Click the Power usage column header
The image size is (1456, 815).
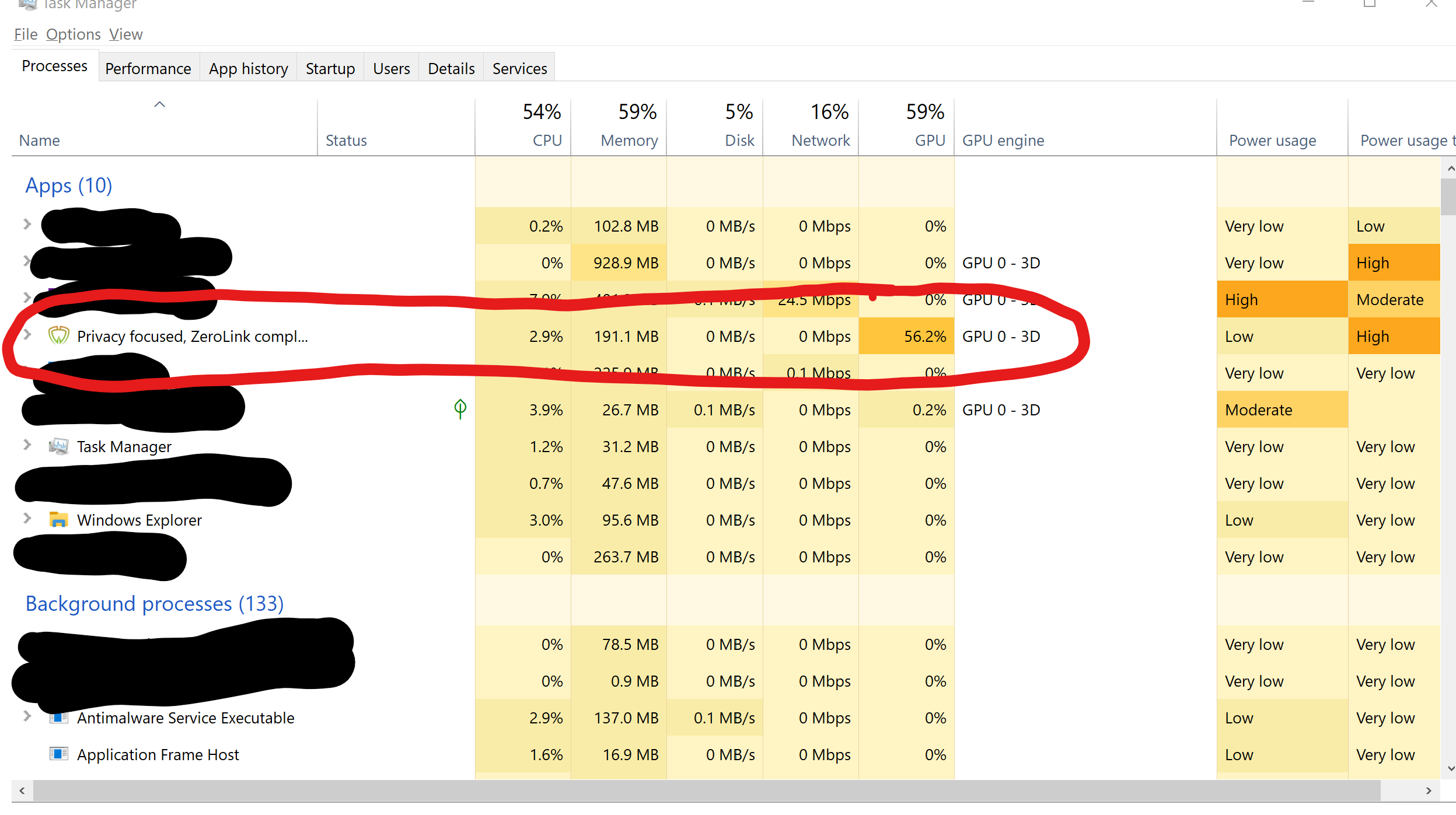coord(1272,140)
